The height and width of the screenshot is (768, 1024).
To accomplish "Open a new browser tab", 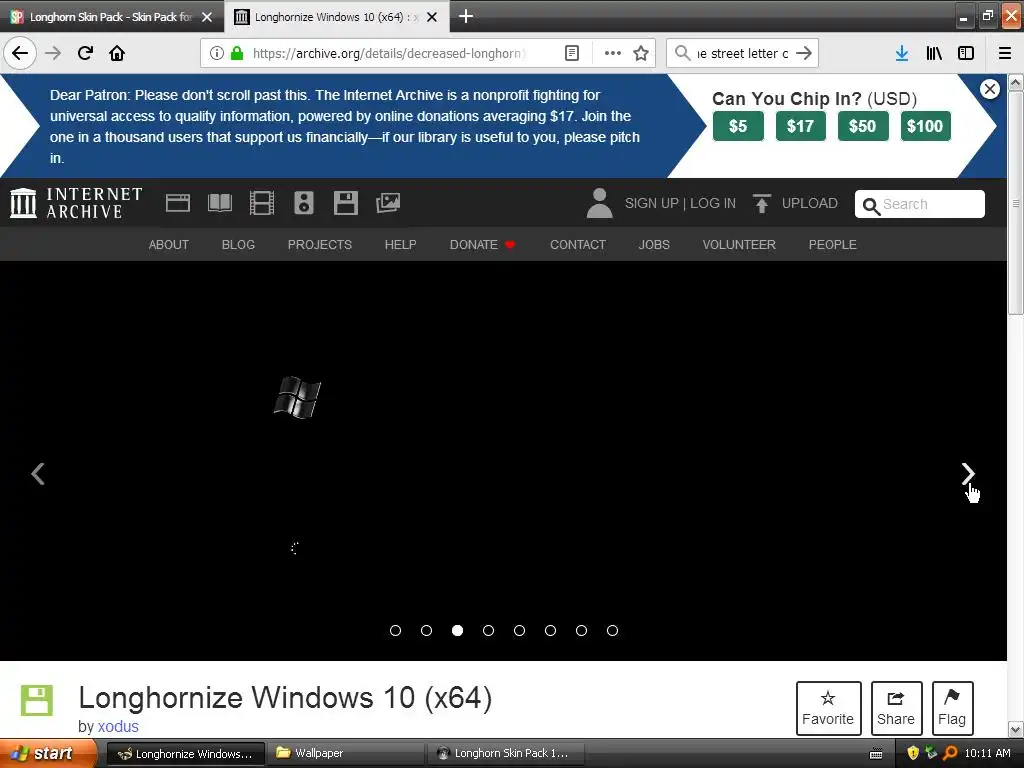I will (466, 16).
